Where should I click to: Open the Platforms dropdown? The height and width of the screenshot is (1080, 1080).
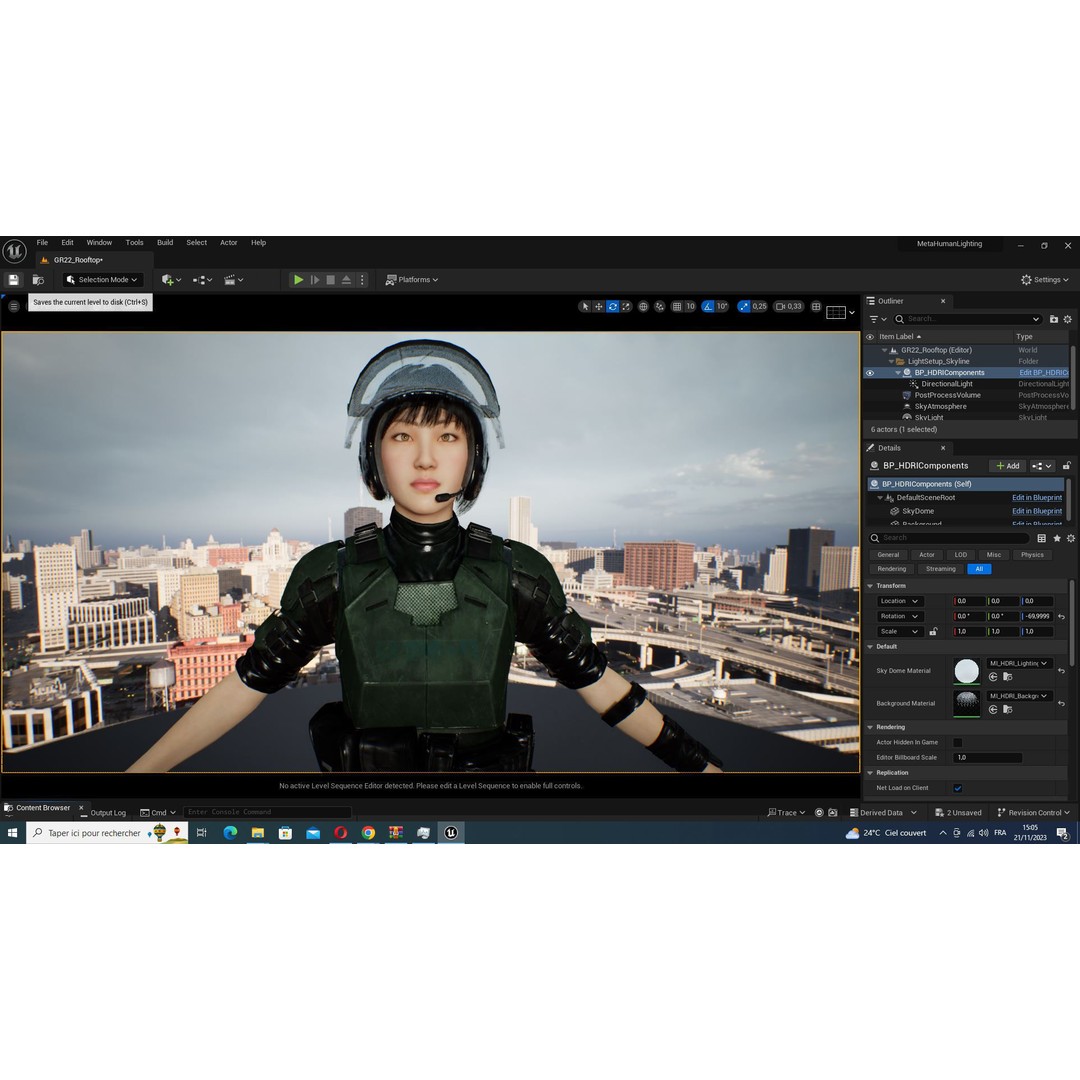click(412, 280)
